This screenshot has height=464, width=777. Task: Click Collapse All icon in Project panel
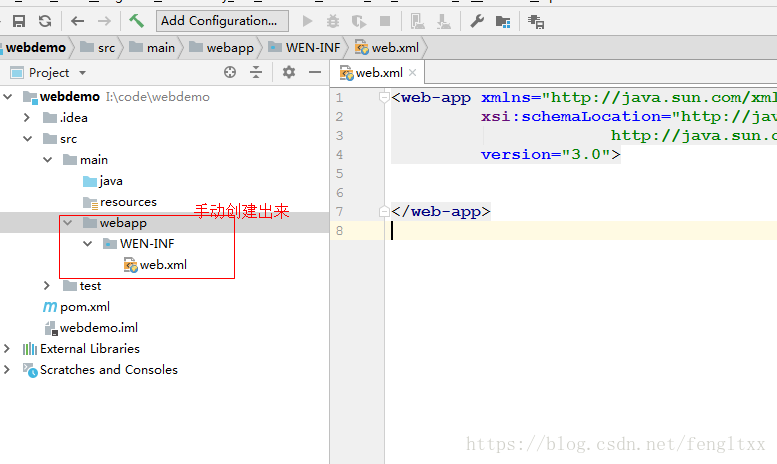(256, 72)
